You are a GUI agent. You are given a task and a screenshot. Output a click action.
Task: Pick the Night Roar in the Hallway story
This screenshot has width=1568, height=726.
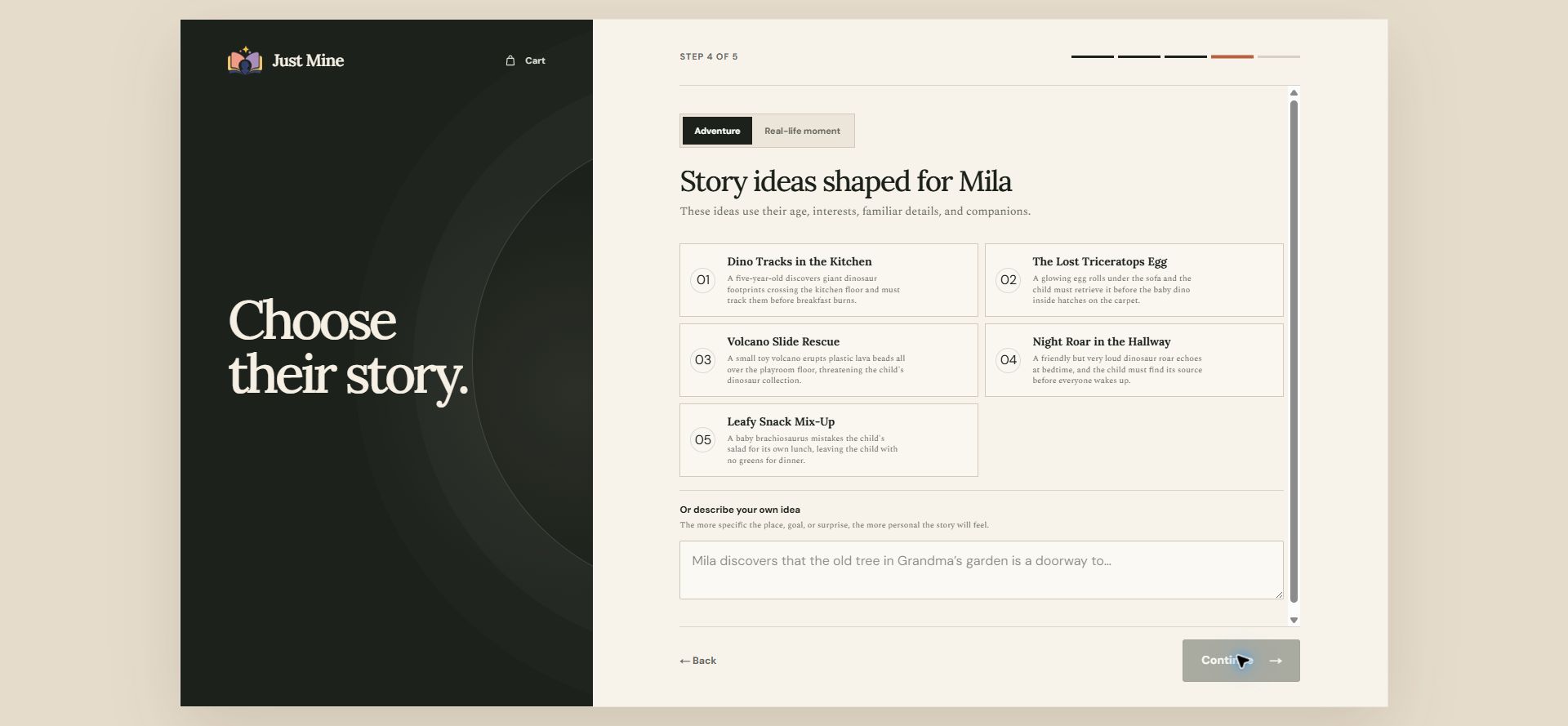coord(1134,360)
